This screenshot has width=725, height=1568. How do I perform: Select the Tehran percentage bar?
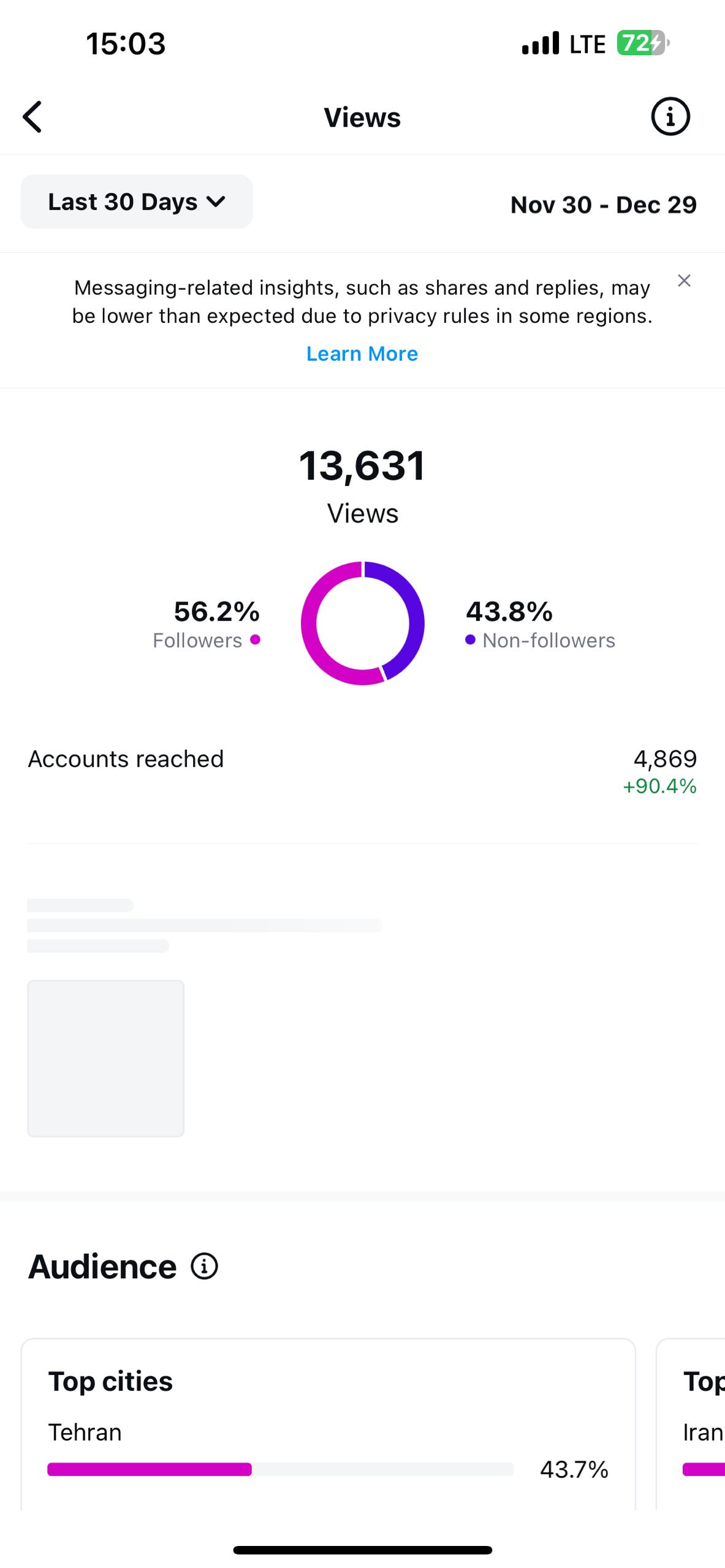[x=280, y=1469]
